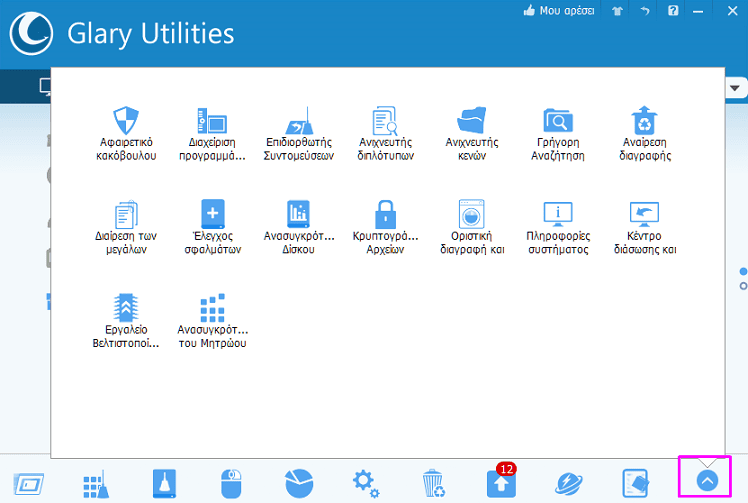Screen dimensions: 748x503
Task: Open the skin selector shirt icon
Action: 618,11
